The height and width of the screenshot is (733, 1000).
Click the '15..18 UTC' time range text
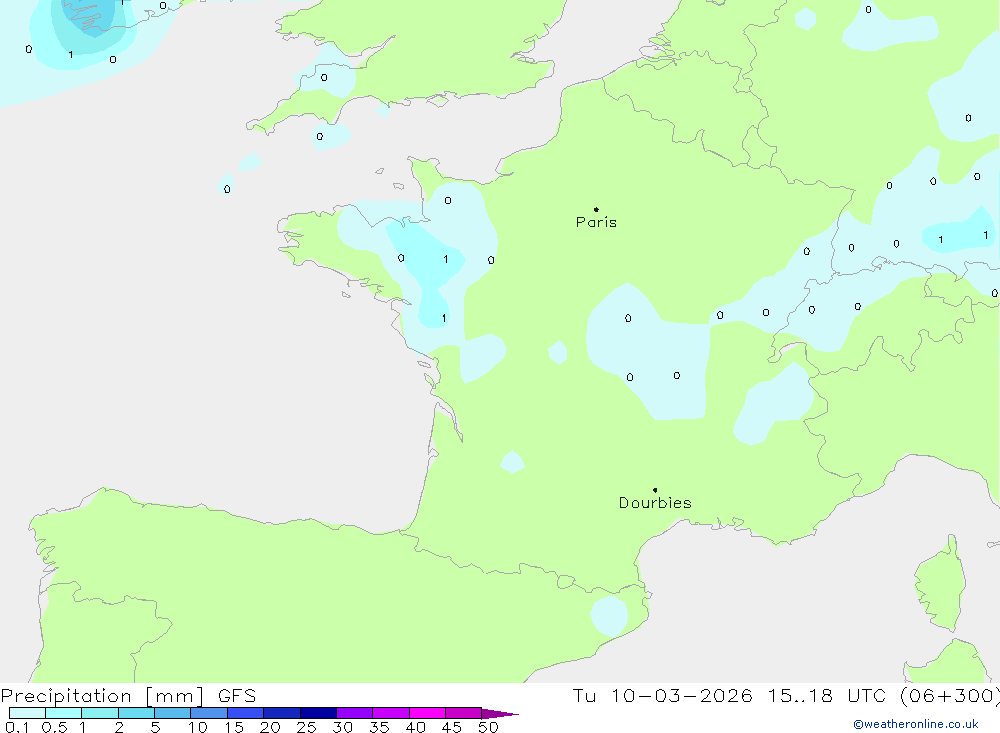point(829,695)
